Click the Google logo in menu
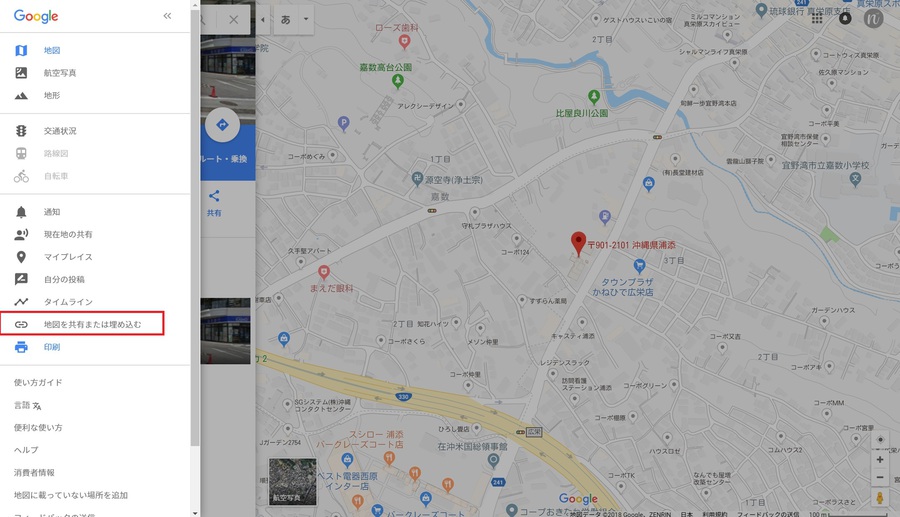 pos(36,16)
